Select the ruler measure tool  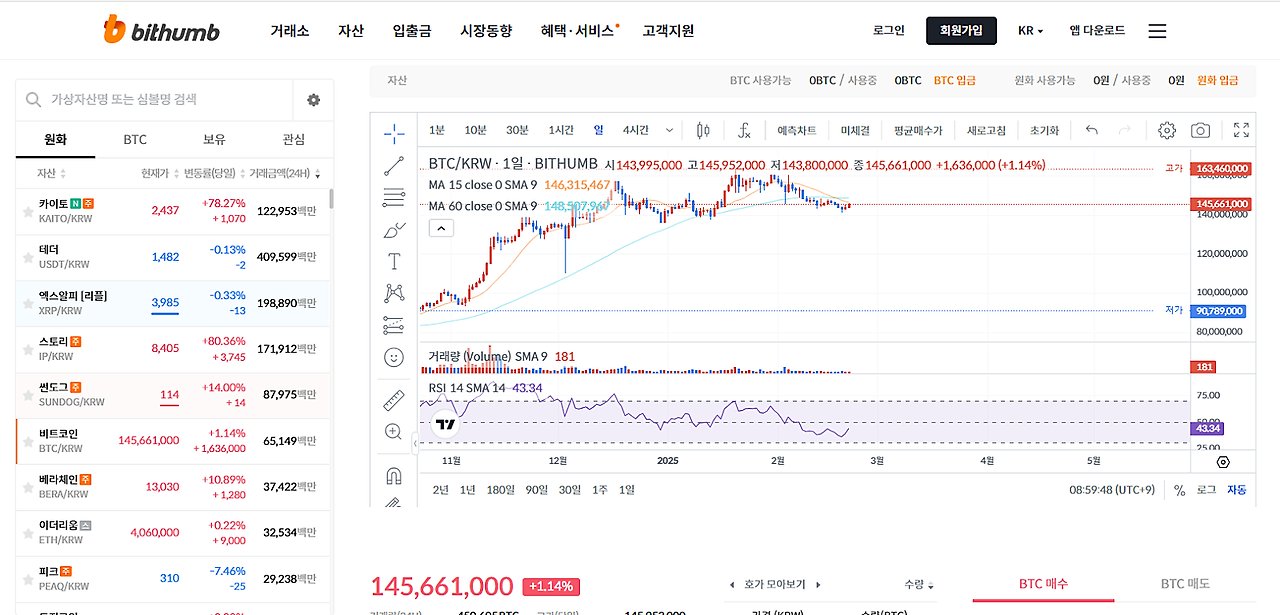394,400
